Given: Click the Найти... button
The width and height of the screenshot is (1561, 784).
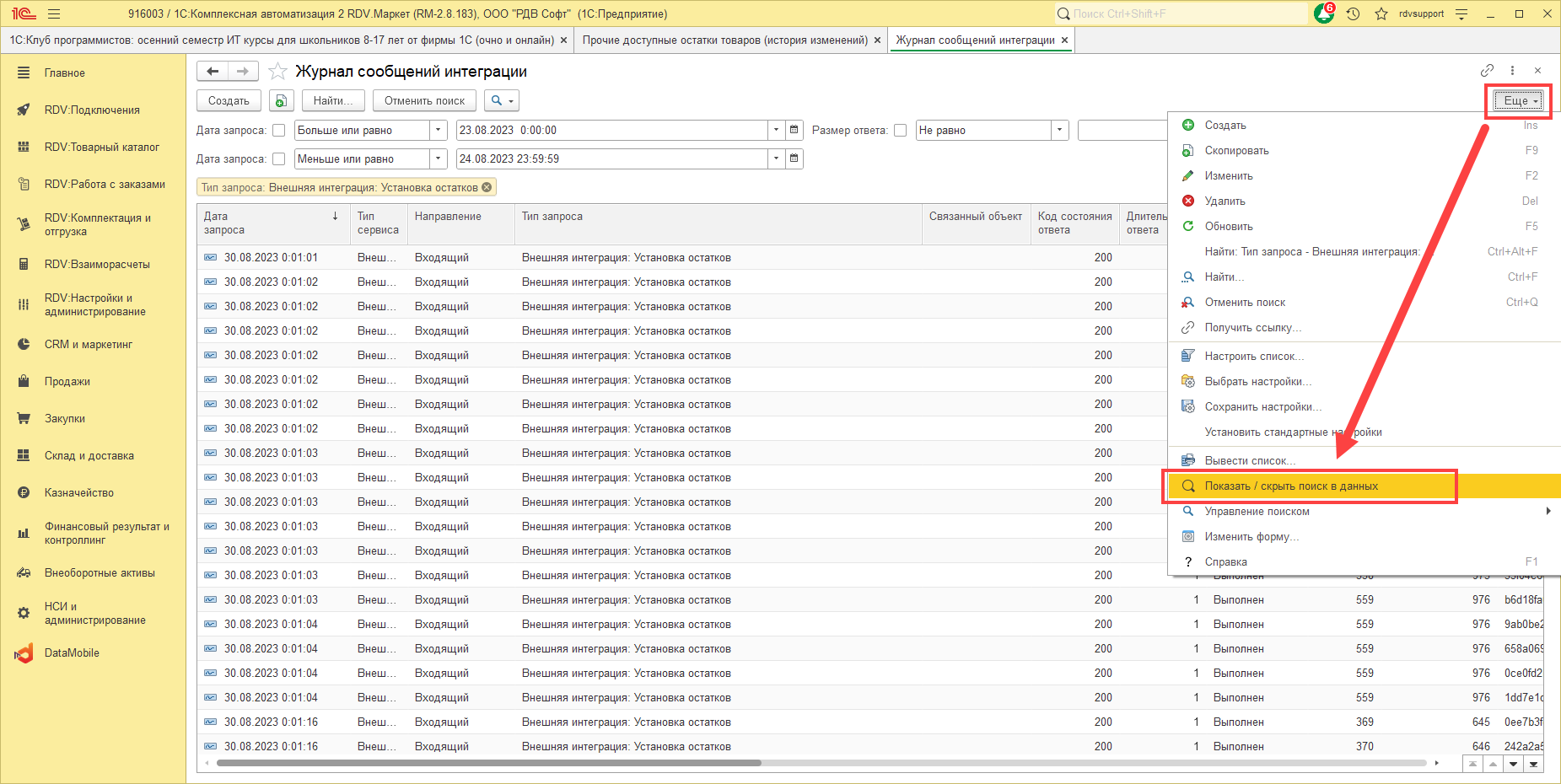Looking at the screenshot, I should tap(333, 100).
